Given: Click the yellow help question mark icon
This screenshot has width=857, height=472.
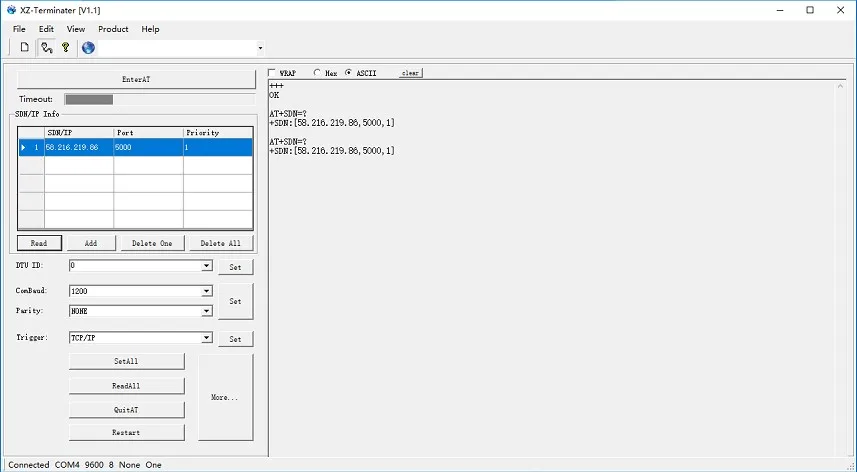Looking at the screenshot, I should coord(66,48).
